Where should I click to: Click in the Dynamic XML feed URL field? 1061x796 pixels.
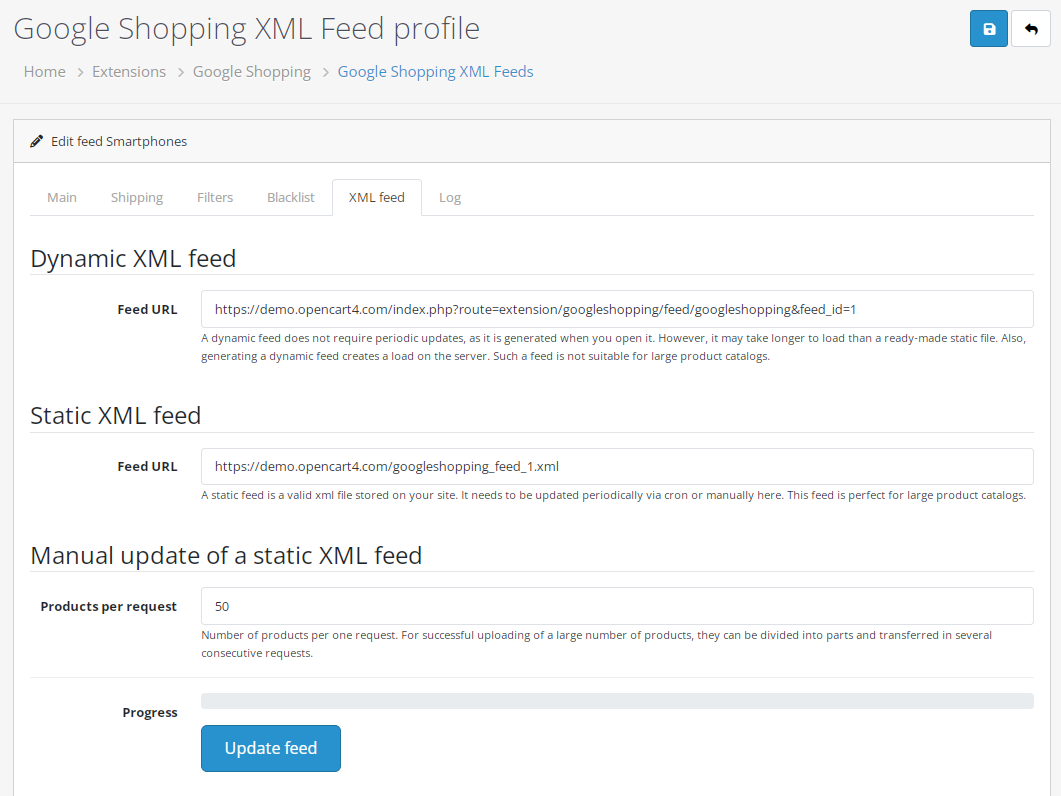[617, 309]
